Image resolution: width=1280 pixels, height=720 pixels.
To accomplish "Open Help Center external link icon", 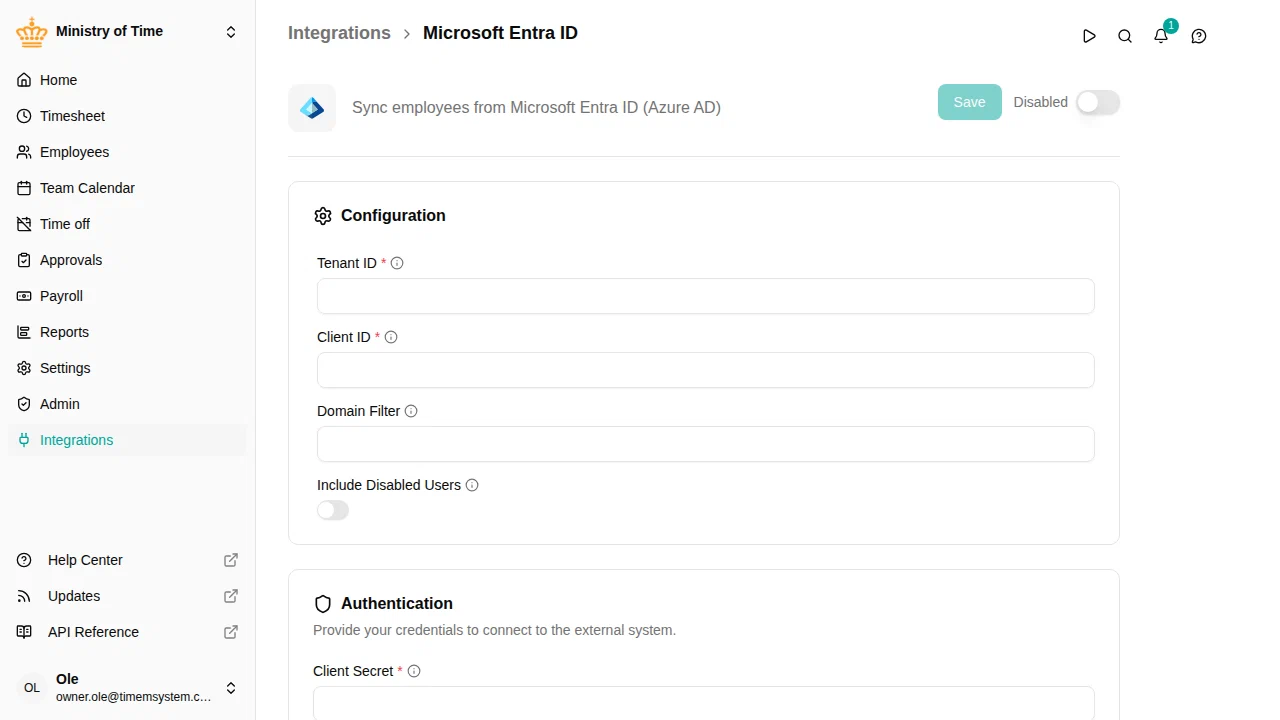I will pos(231,560).
